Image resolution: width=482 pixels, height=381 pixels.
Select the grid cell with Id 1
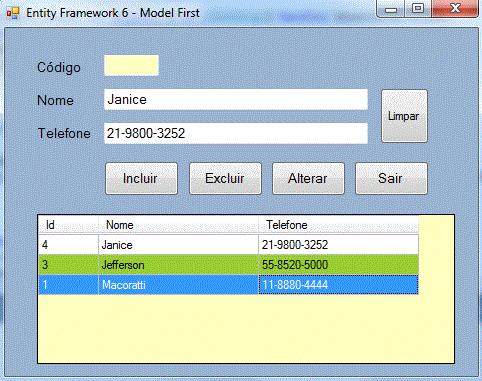68,285
